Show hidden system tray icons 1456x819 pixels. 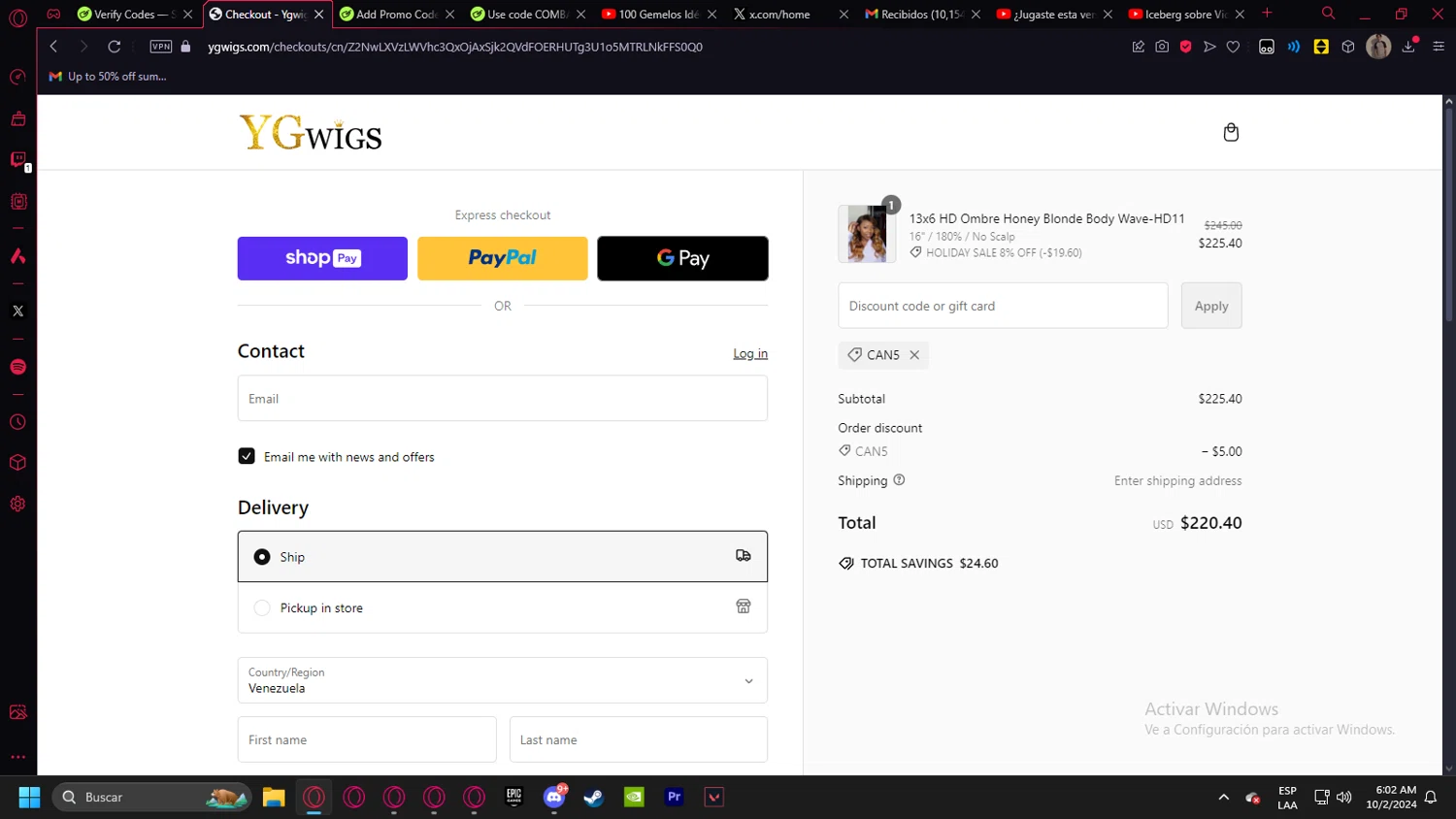1223,798
